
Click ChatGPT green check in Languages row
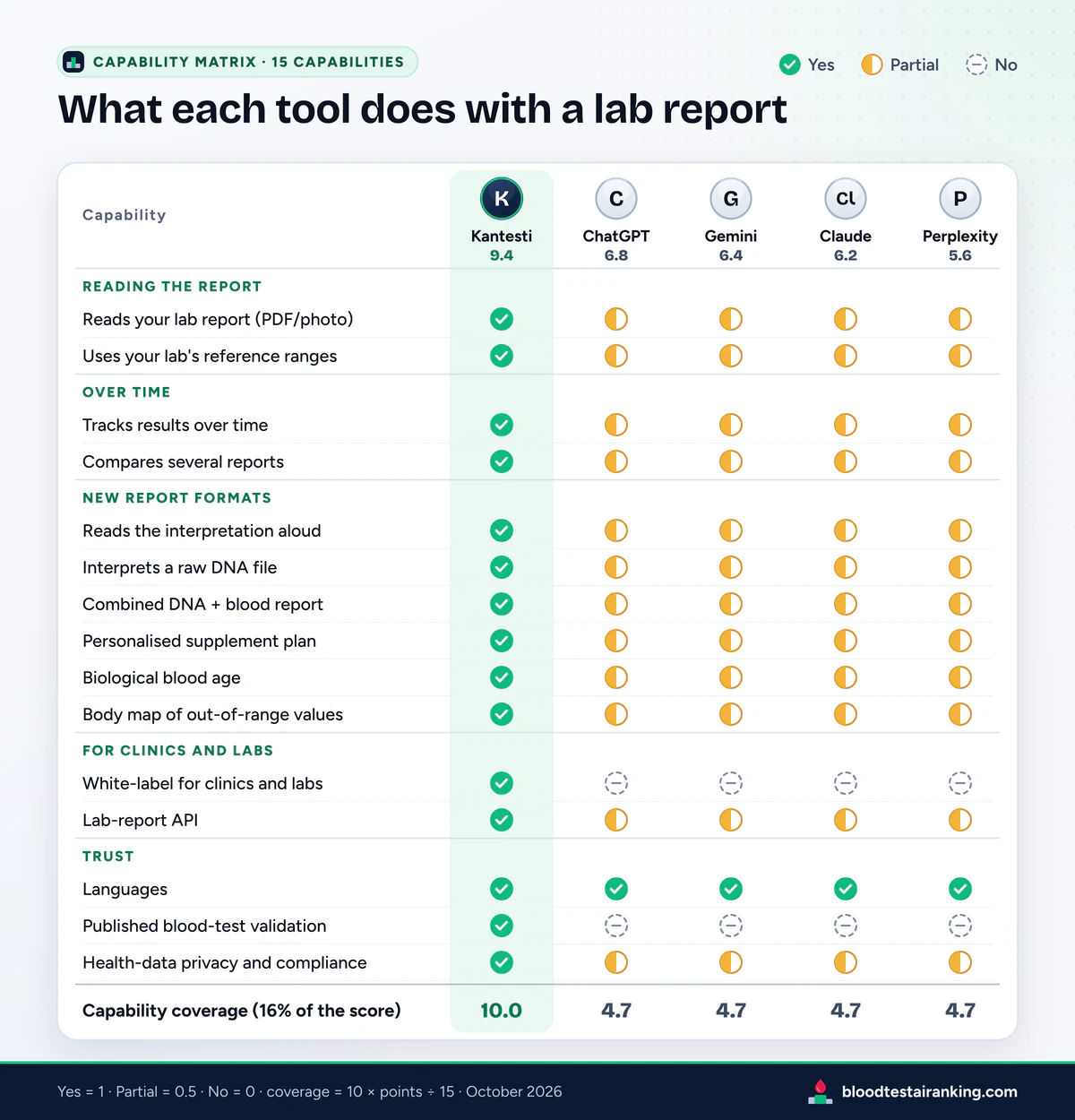616,889
